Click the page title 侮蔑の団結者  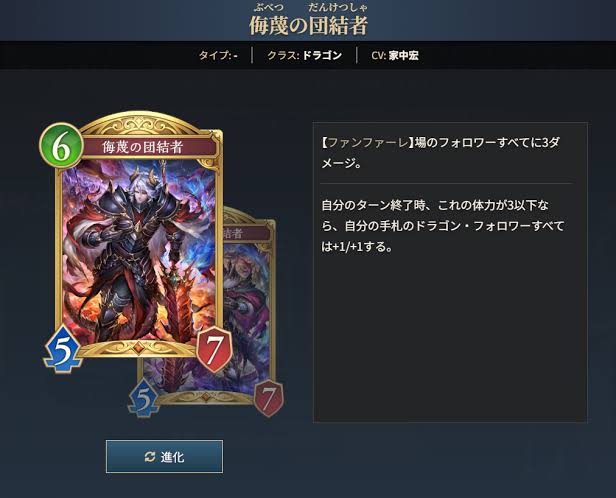308,26
